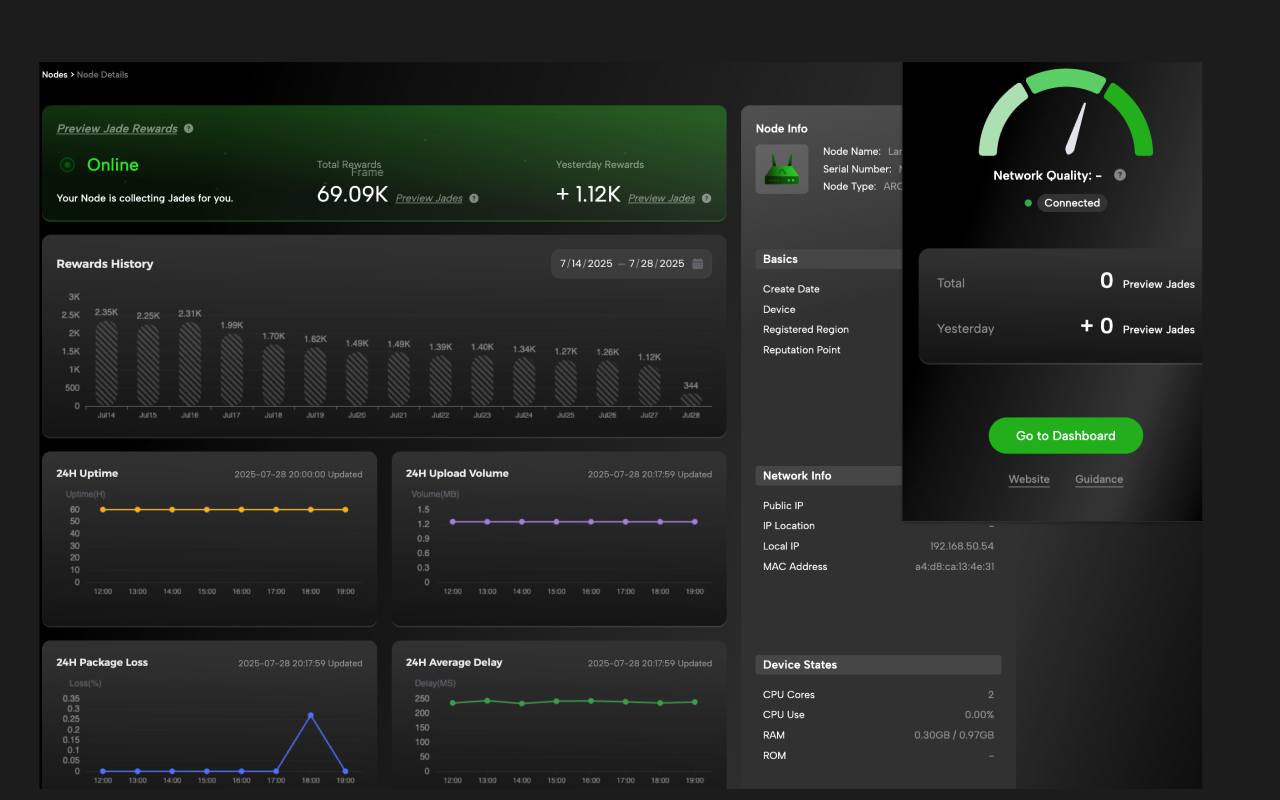Click the Go to Dashboard button
The image size is (1280, 800).
(x=1065, y=436)
